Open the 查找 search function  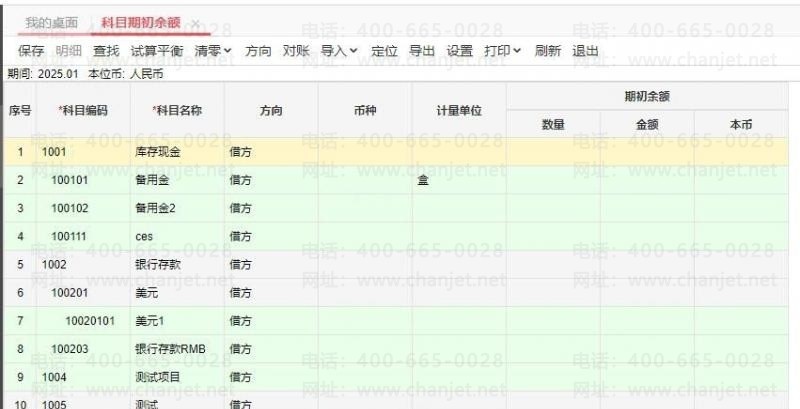[x=106, y=50]
